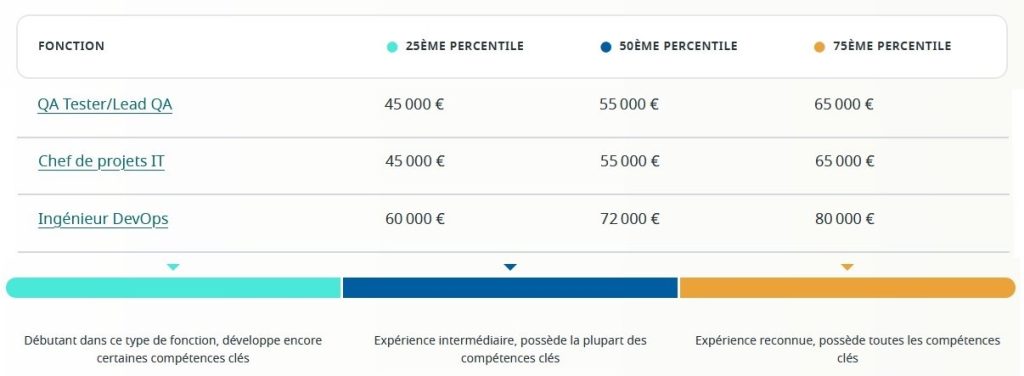Screen dimensions: 1024x376
Task: Open the Ingénieur DevOps link
Action: click(x=103, y=219)
